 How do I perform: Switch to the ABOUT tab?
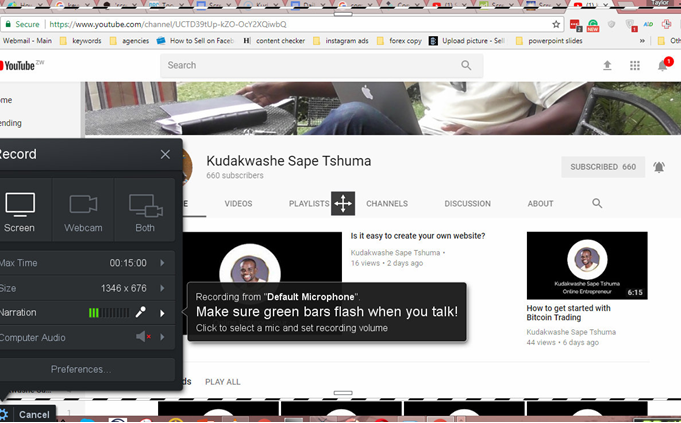[x=540, y=203]
